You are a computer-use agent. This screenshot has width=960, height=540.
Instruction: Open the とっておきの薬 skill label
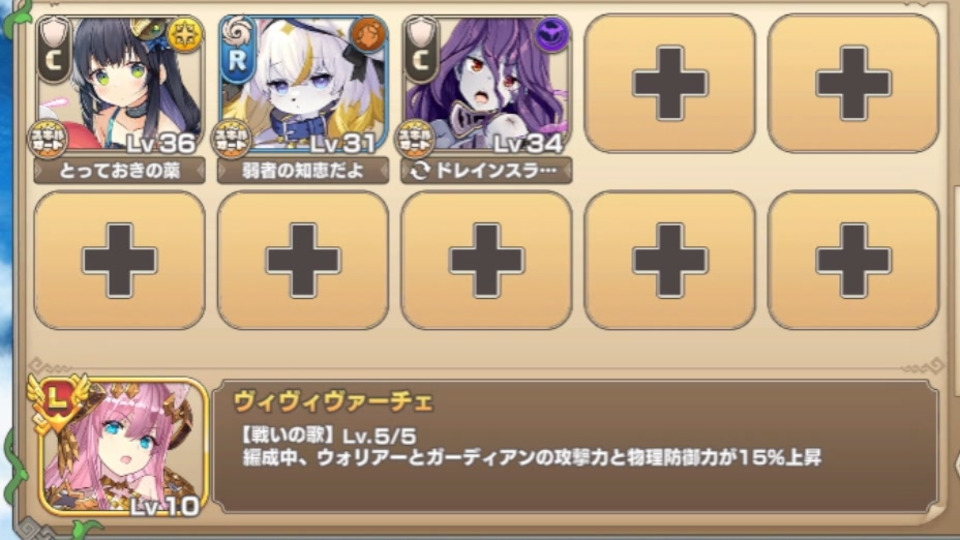click(119, 171)
